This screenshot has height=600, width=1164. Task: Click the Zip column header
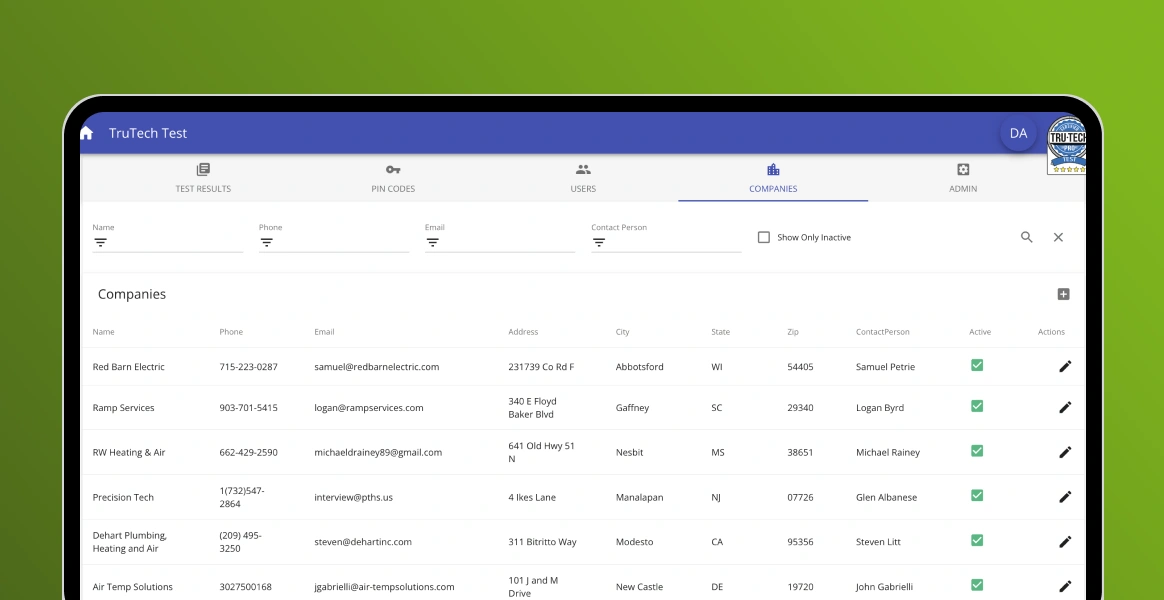tap(794, 332)
